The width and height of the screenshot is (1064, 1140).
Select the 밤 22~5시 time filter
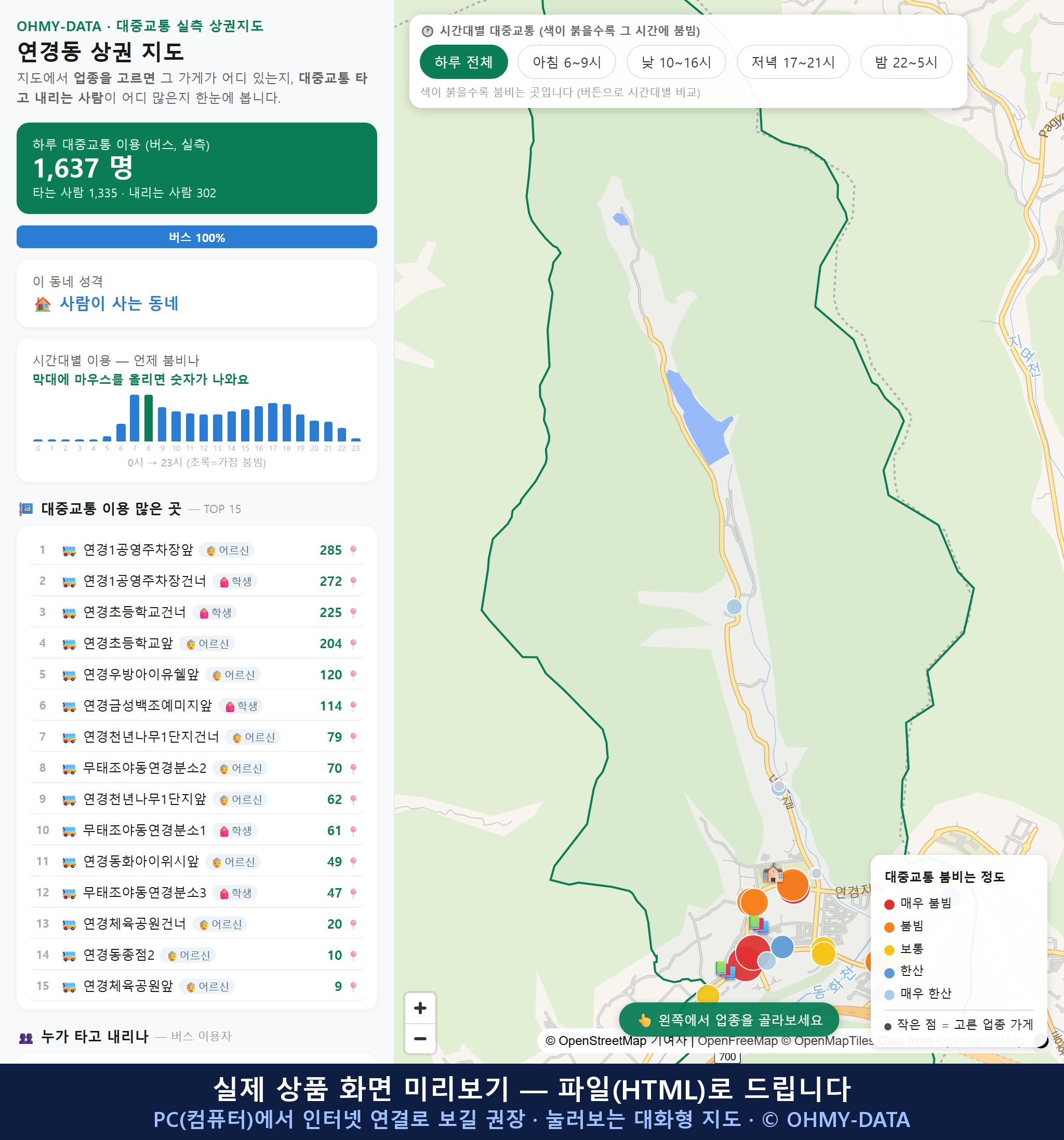tap(906, 62)
